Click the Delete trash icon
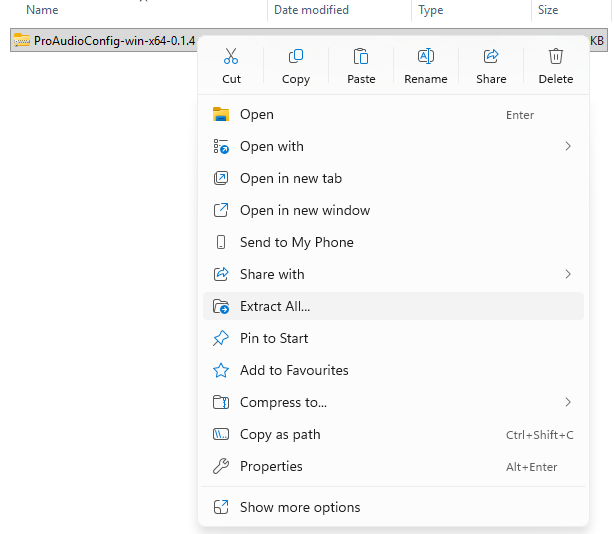 [556, 56]
